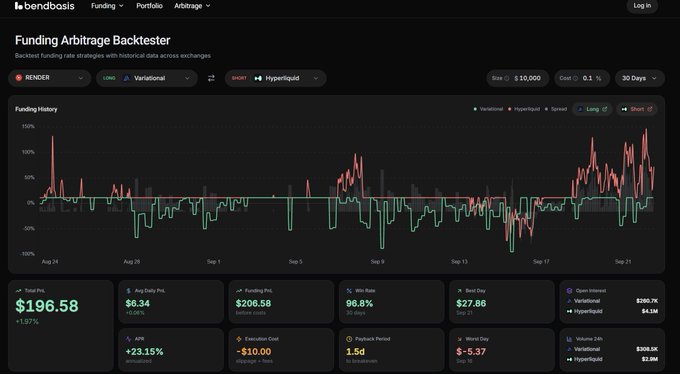Click the Variational logo in long selector
Image resolution: width=680 pixels, height=374 pixels.
127,78
